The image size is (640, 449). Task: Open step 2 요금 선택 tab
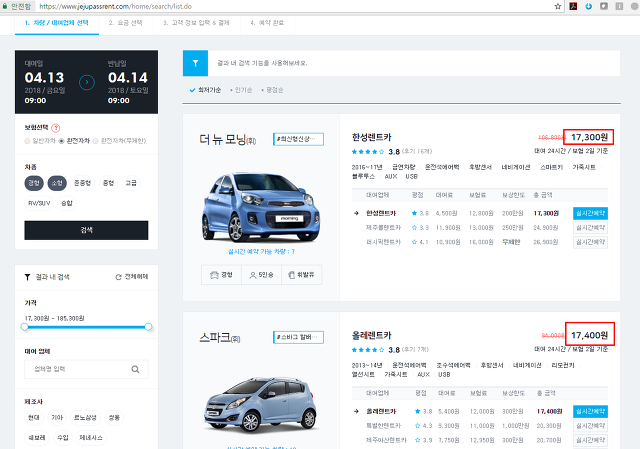click(126, 23)
